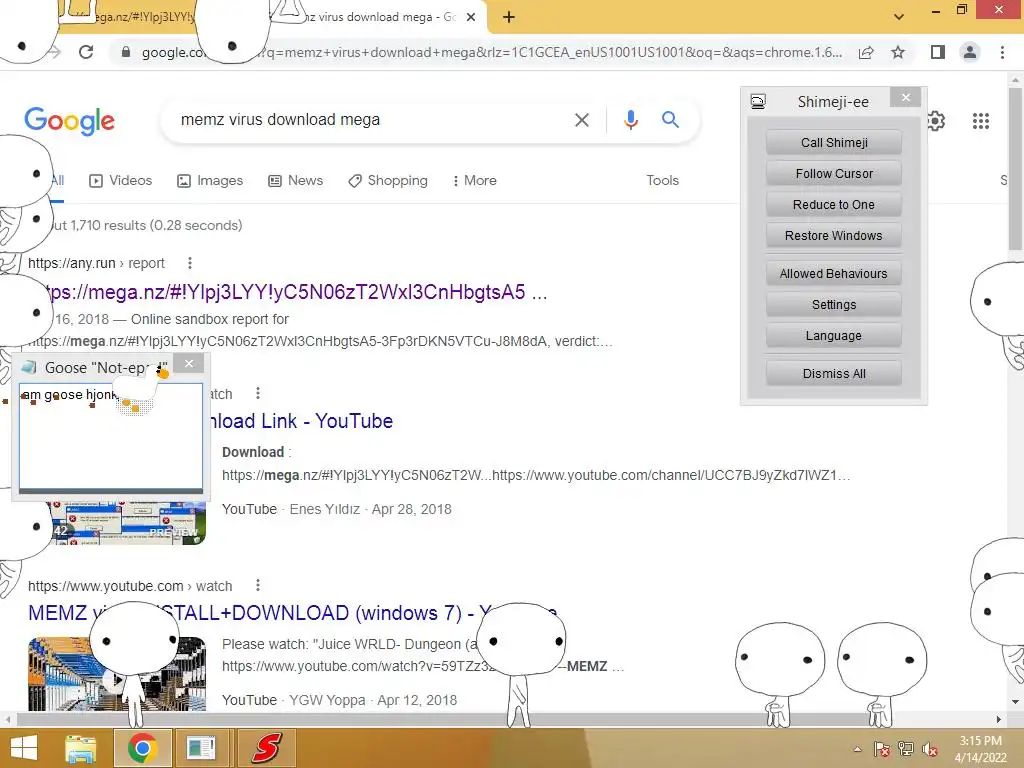Open the network tray icon
This screenshot has height=768, width=1024.
click(906, 749)
